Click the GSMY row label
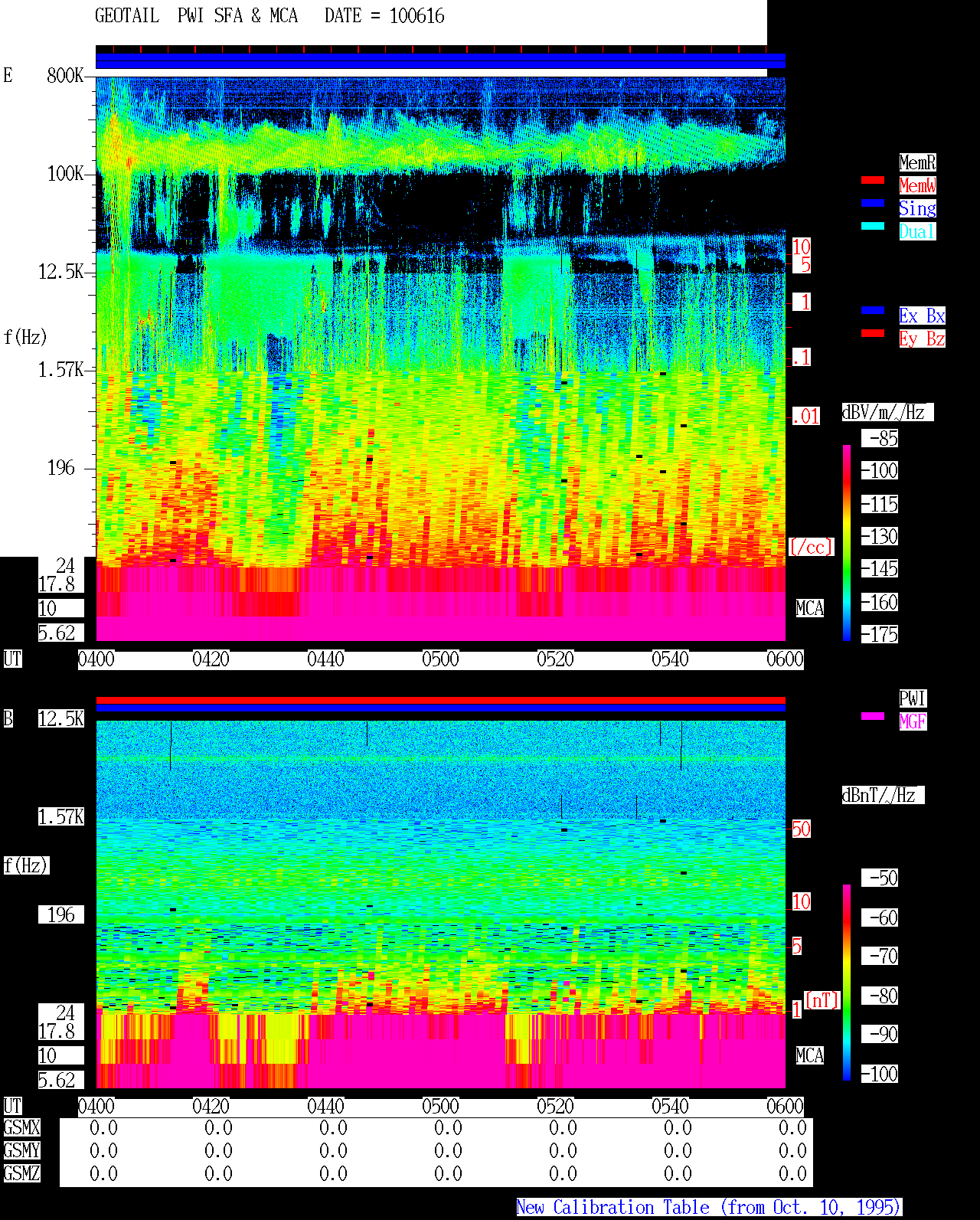The image size is (980, 1220). pos(21,1150)
